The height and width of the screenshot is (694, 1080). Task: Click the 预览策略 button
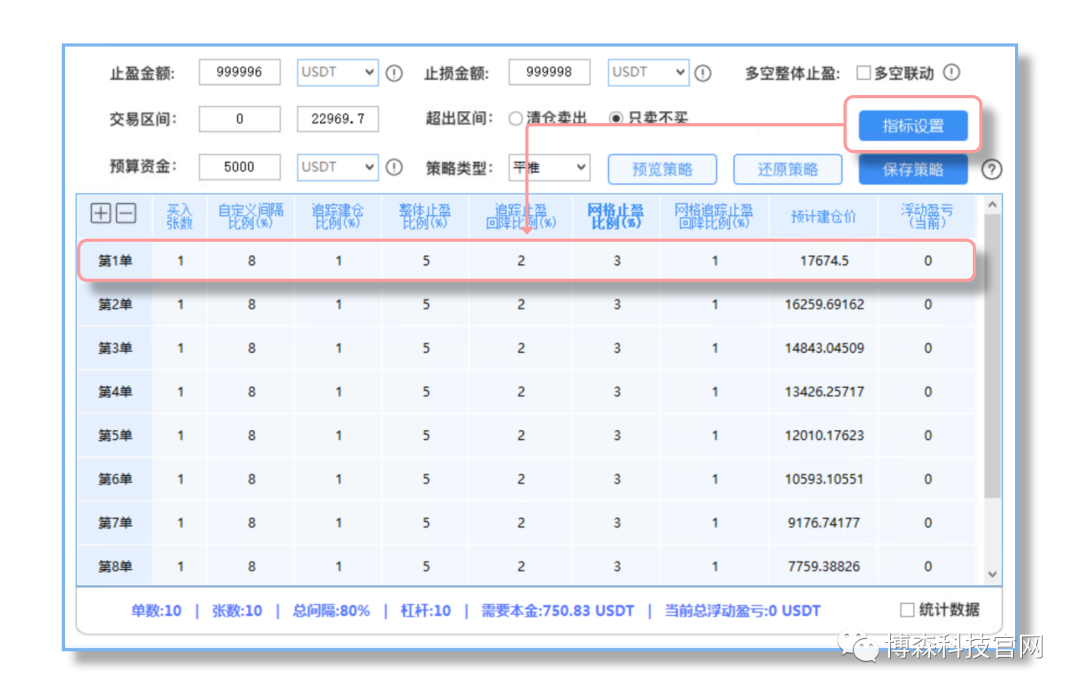click(x=662, y=169)
